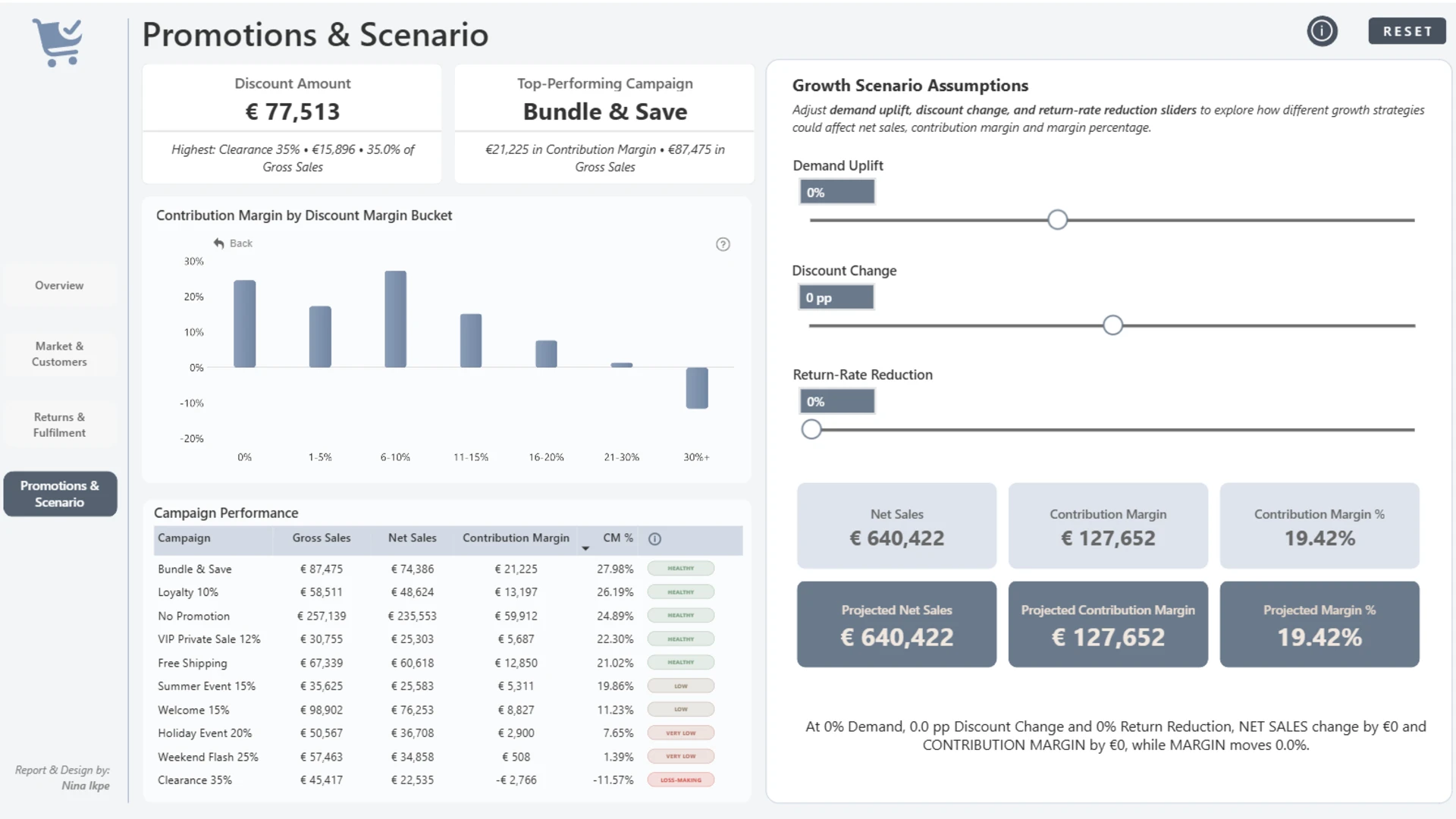Click Holiday Event 20% campaign name
The width and height of the screenshot is (1456, 819).
[x=205, y=733]
